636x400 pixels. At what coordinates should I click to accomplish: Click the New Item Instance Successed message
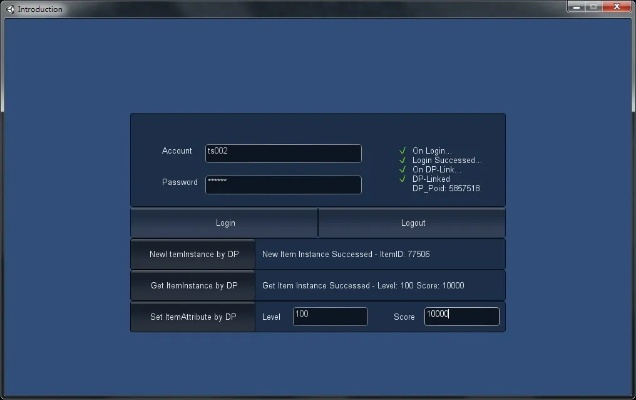346,254
